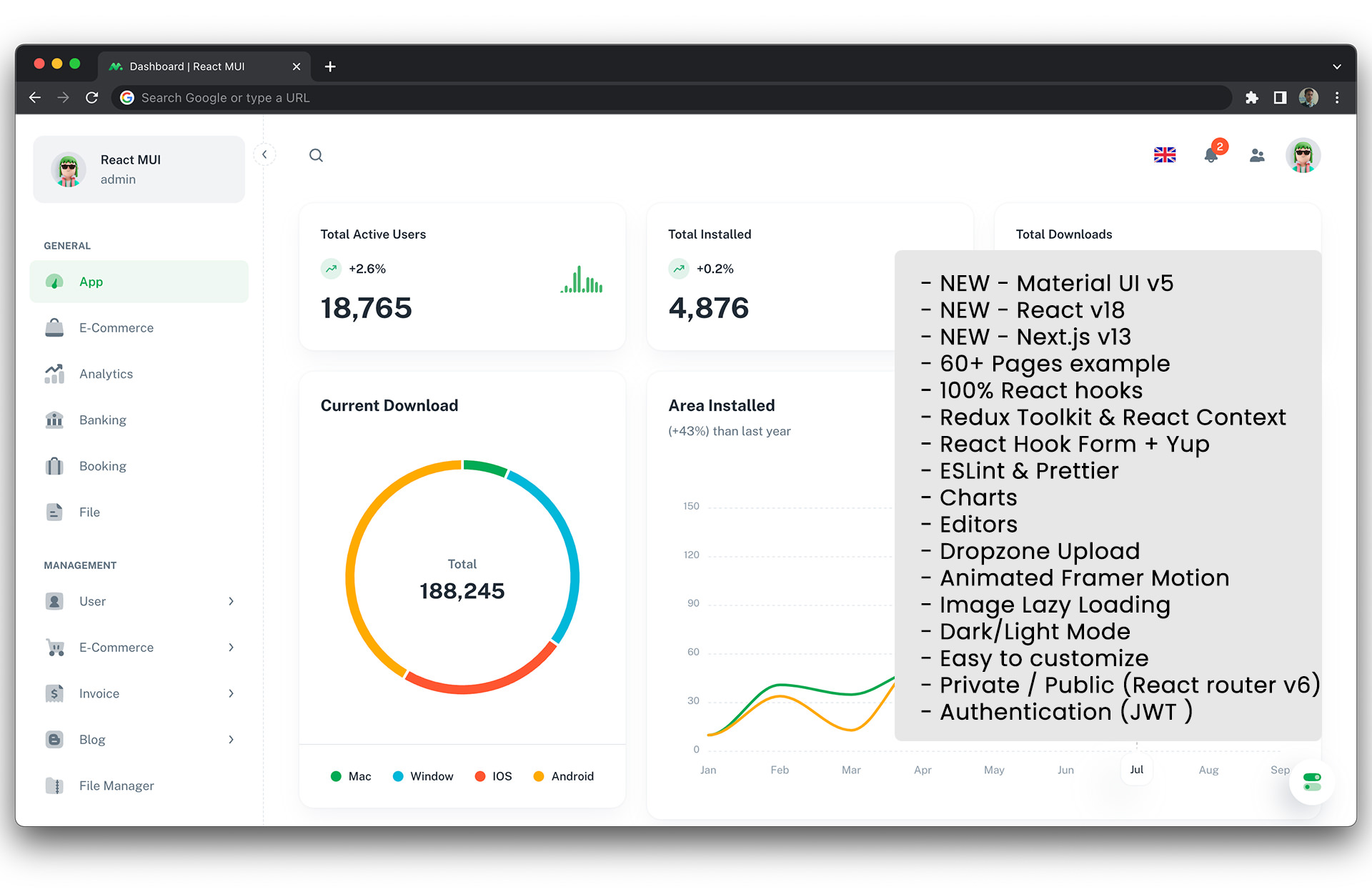Click the browser forward arrow
1372x892 pixels.
click(x=63, y=98)
